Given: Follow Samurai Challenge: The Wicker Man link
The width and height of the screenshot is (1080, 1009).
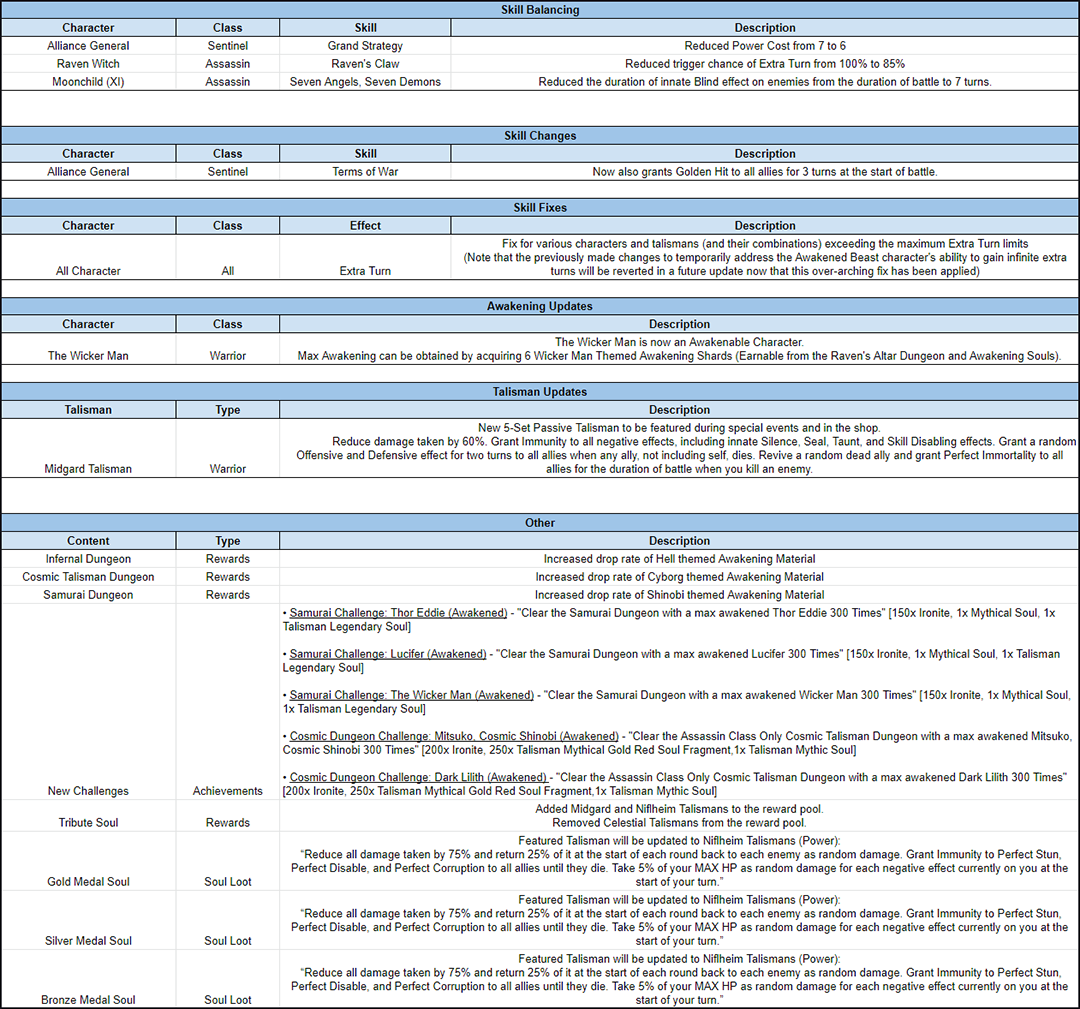Looking at the screenshot, I should [x=411, y=695].
